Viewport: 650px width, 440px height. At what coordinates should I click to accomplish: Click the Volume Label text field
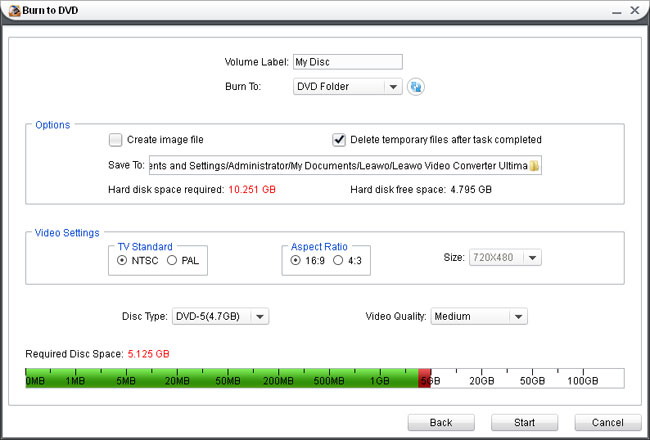pos(347,62)
